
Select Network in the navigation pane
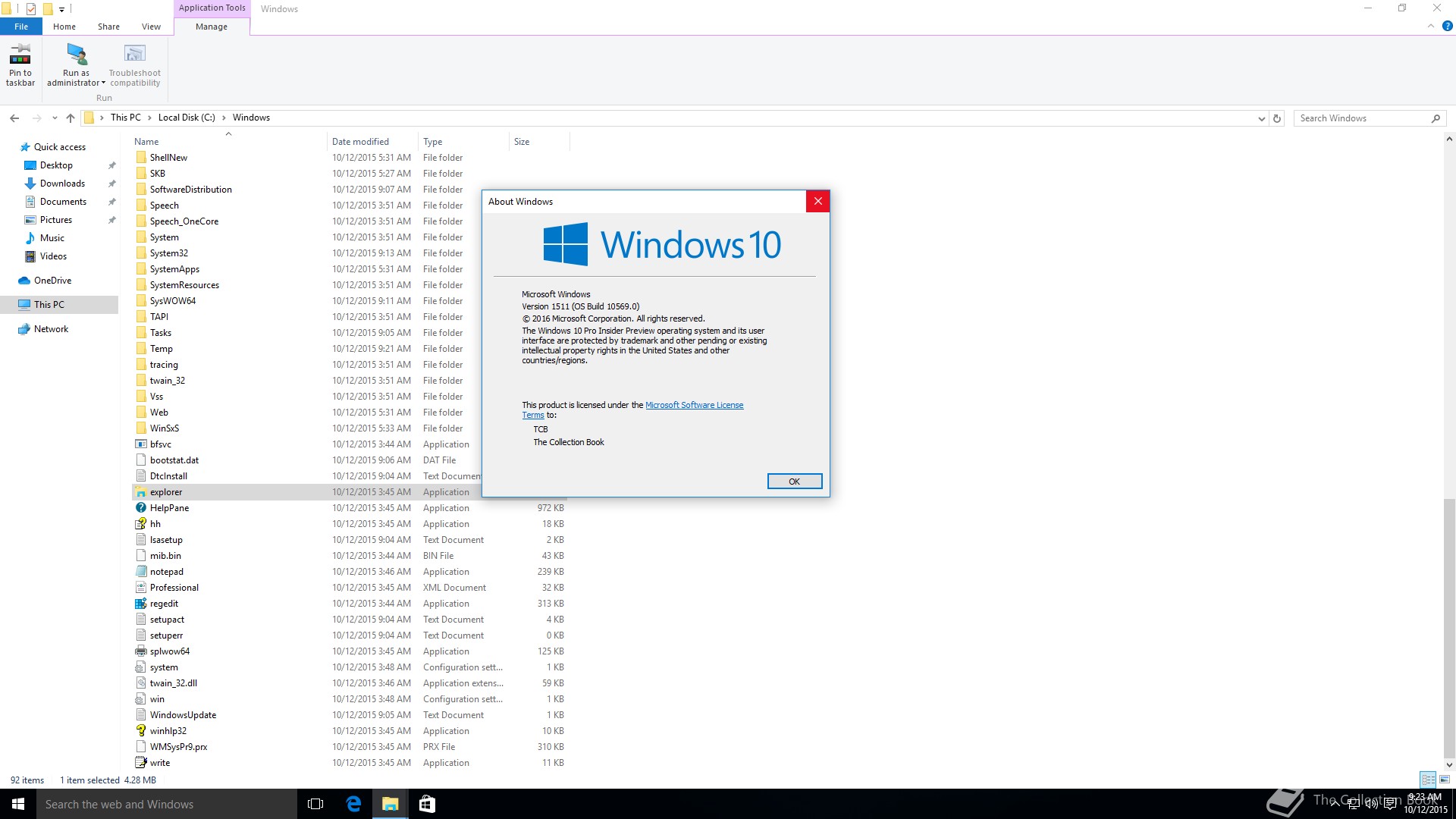pos(51,329)
